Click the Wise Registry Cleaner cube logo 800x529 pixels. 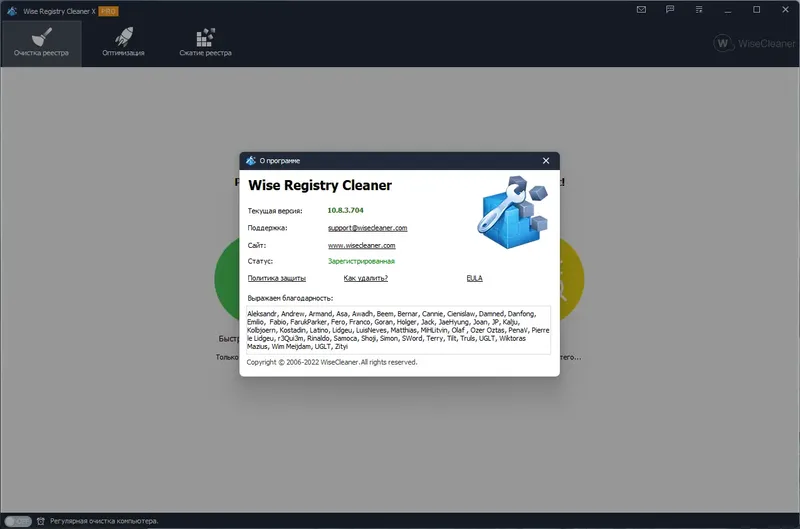(513, 212)
